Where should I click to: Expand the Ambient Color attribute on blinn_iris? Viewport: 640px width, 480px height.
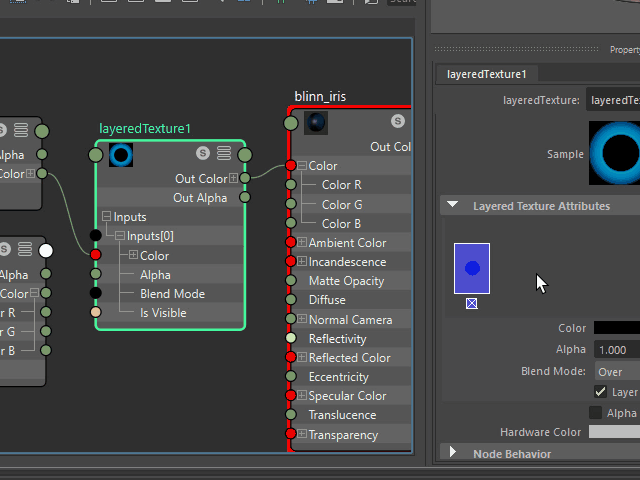(x=302, y=243)
